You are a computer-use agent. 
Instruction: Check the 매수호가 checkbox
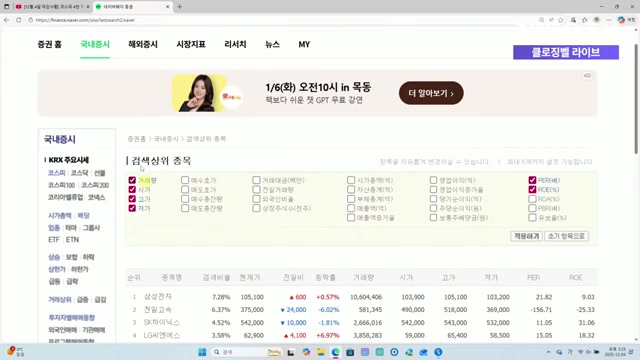185,180
